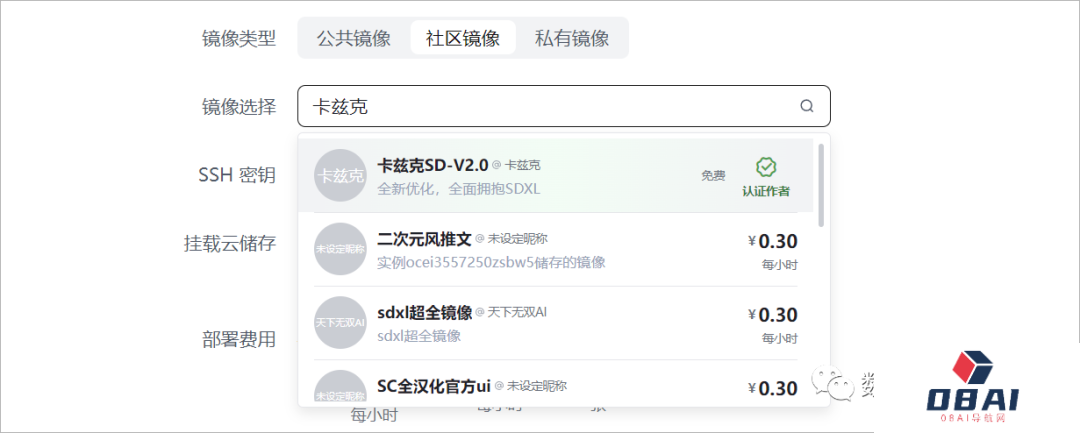
Task: Select the sdxl超全镜像 dropdown entry
Action: coord(424,313)
